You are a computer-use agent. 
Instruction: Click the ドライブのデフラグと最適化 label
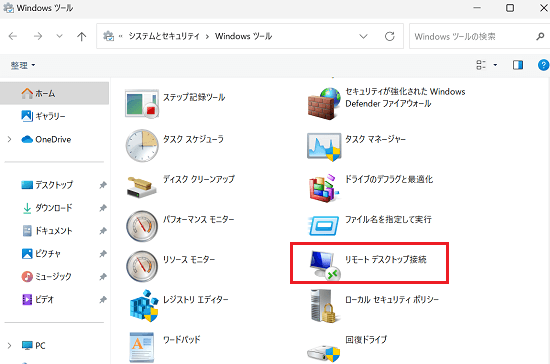[x=389, y=179]
